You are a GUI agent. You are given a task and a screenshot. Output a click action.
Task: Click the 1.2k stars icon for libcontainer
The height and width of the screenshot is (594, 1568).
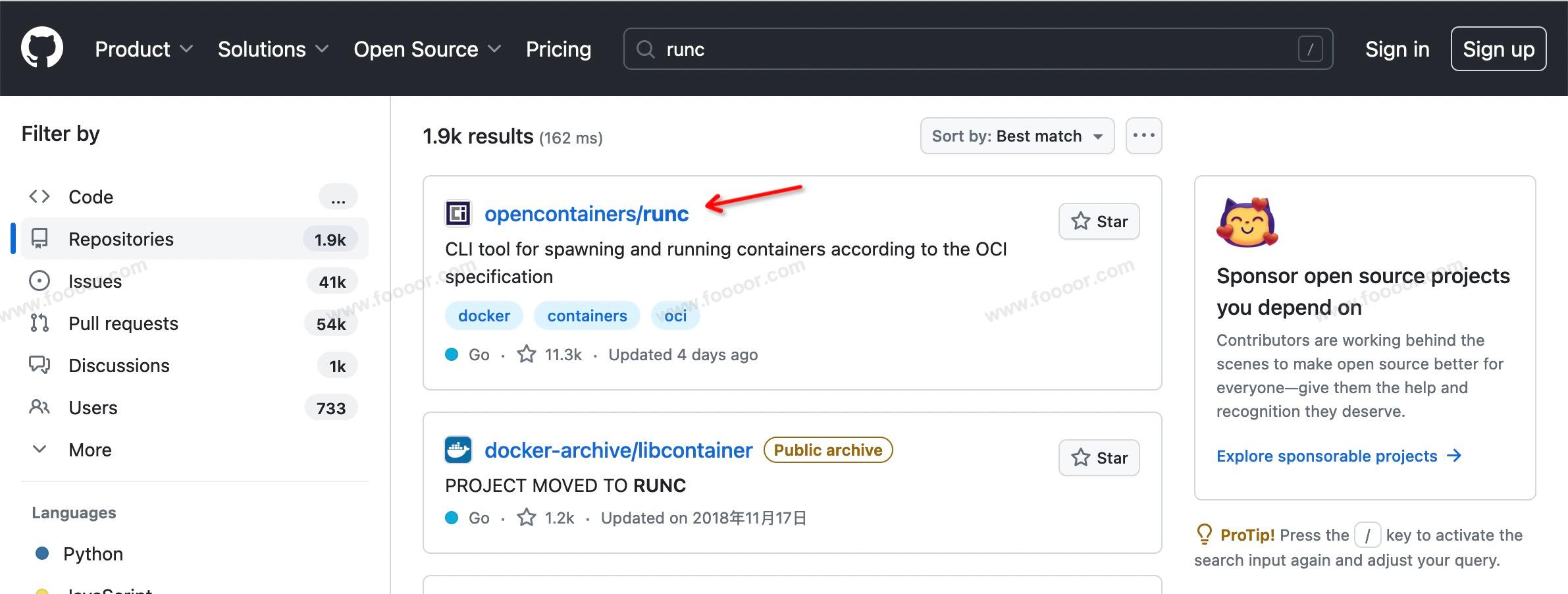click(x=527, y=518)
